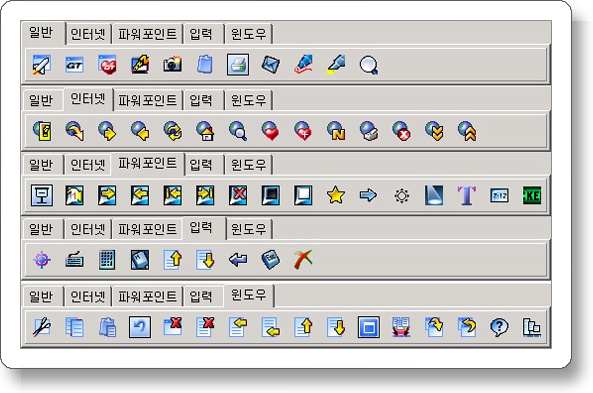Click the purple crosshair target icon
593x393 pixels.
42,260
